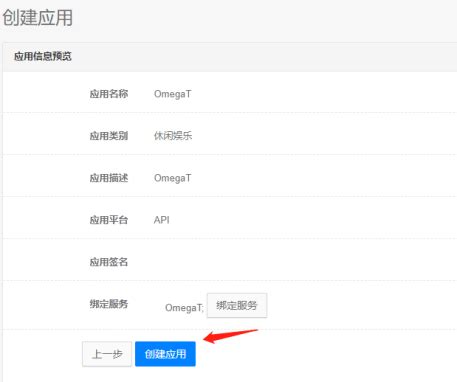This screenshot has width=457, height=382.
Task: Click the 创建应用 page title
Action: pyautogui.click(x=38, y=18)
